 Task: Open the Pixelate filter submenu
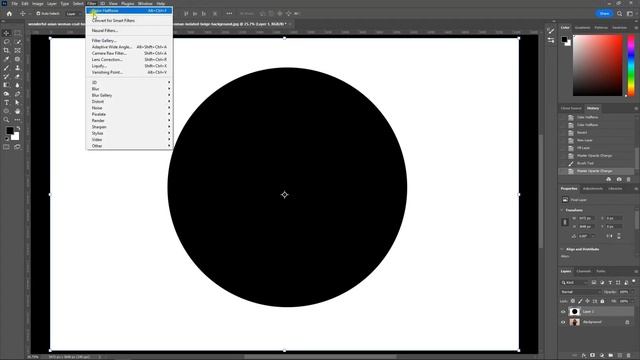(x=129, y=114)
